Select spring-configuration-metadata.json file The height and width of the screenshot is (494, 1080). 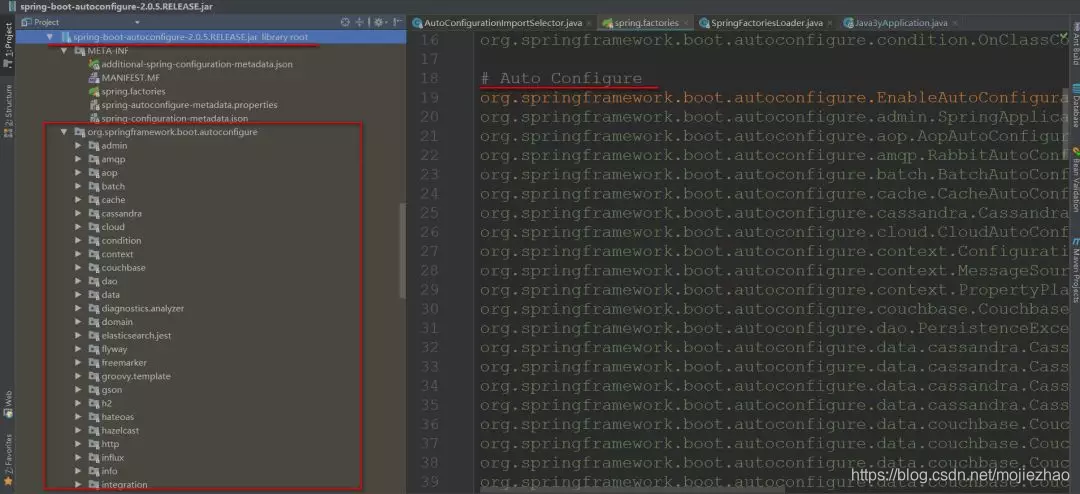pyautogui.click(x=169, y=119)
